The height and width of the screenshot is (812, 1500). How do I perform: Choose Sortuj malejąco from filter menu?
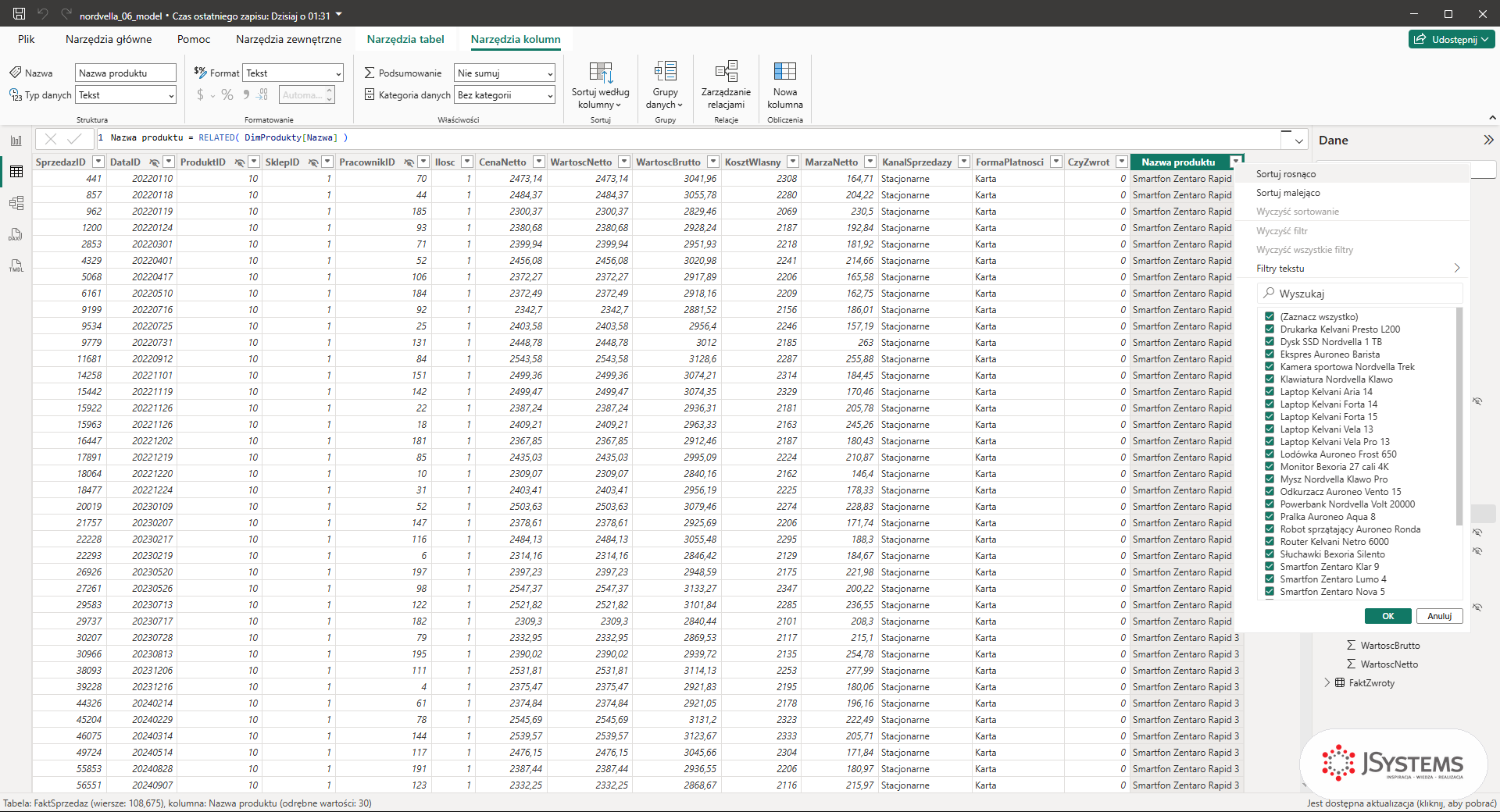(1288, 193)
